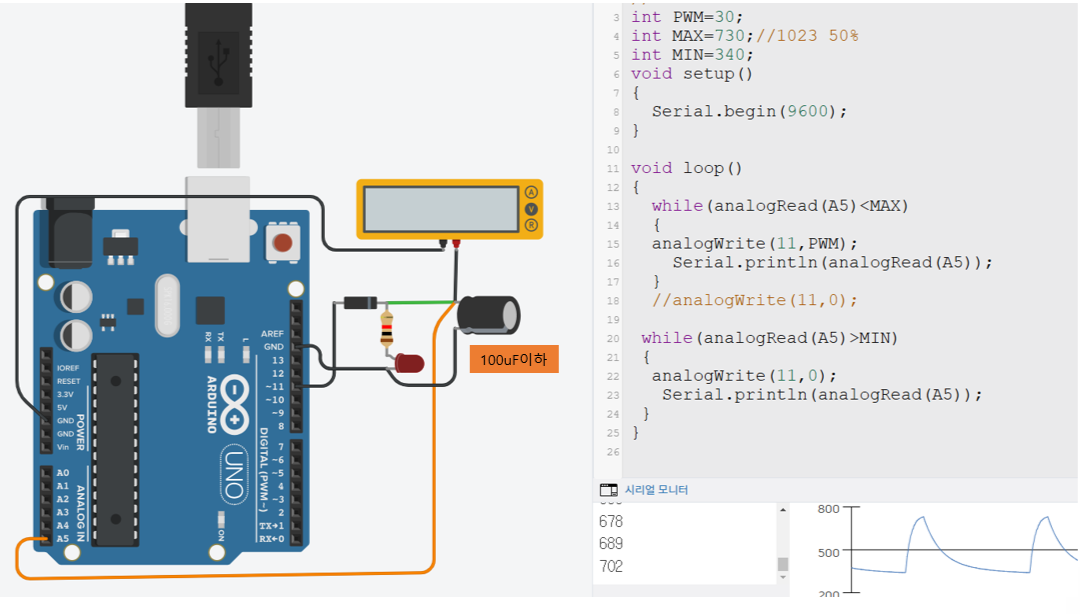Select the electrolytic capacitor component
The image size is (1080, 614).
point(488,314)
